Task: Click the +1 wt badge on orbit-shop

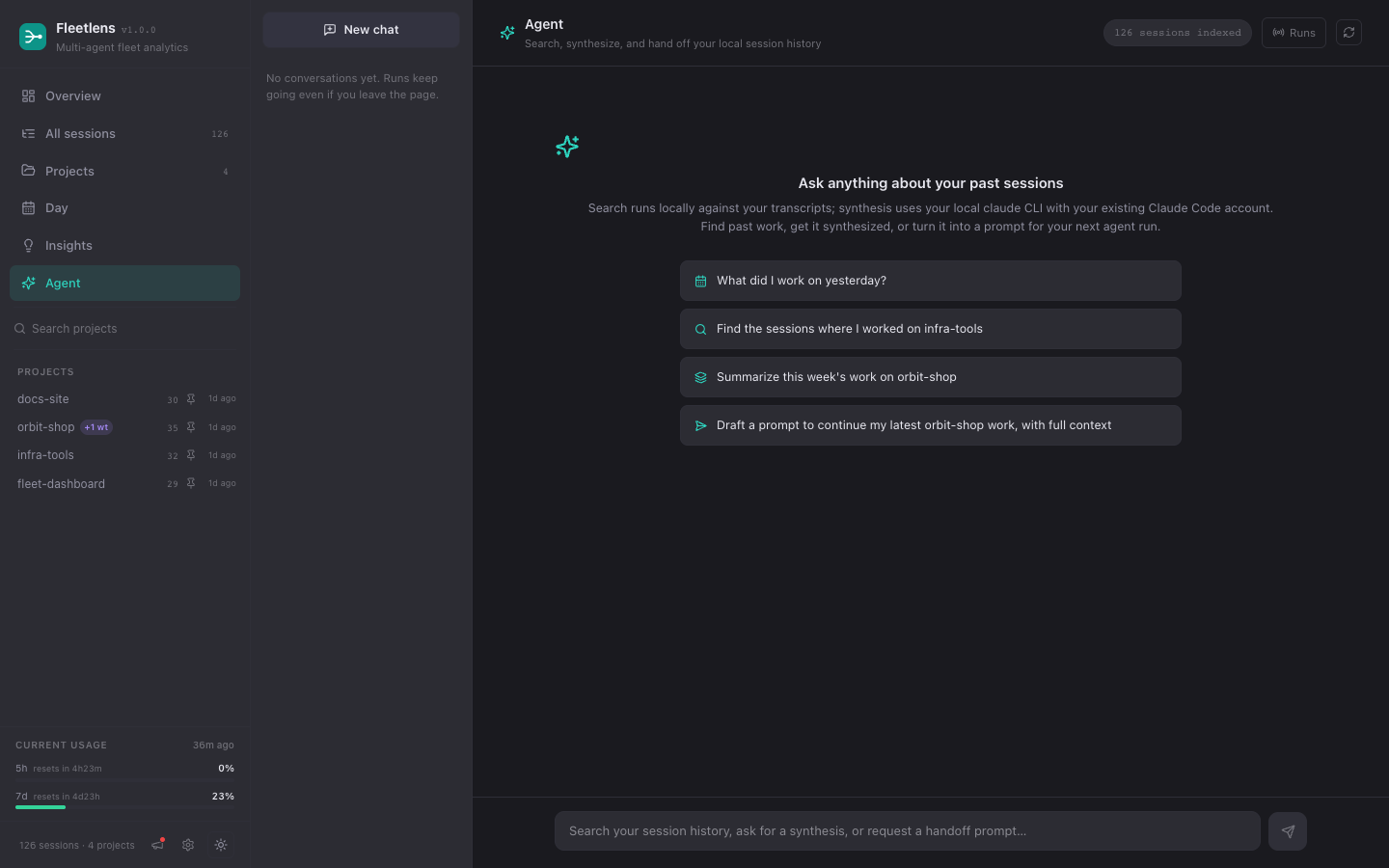Action: point(96,427)
